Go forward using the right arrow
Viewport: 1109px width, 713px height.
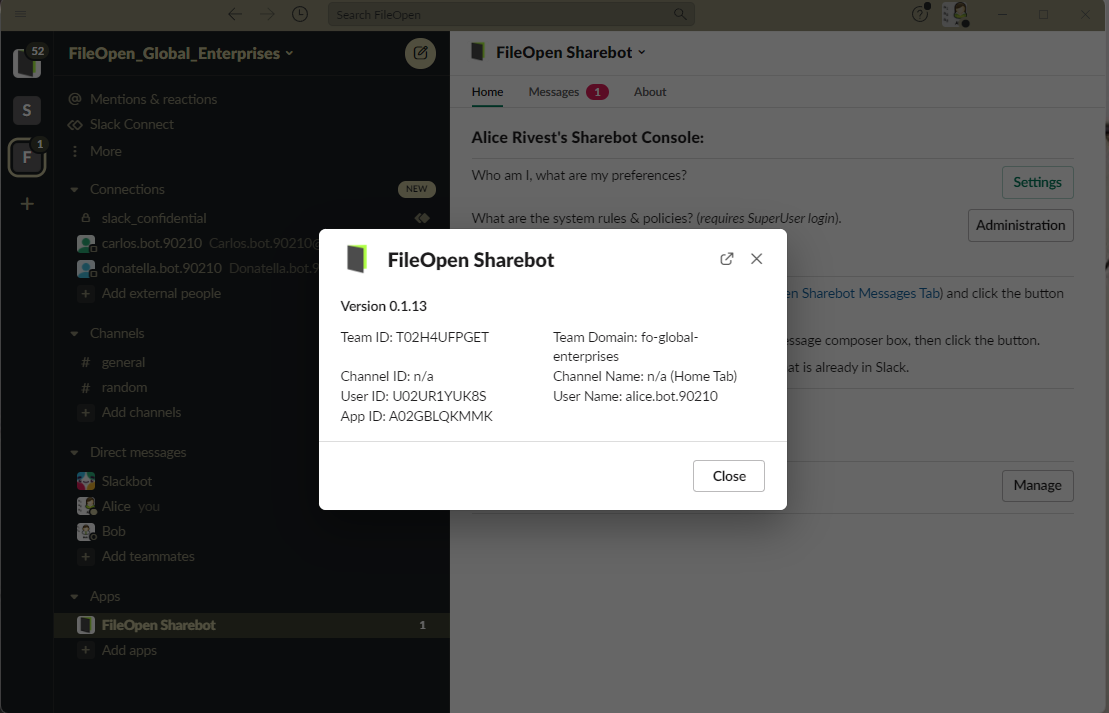coord(267,14)
